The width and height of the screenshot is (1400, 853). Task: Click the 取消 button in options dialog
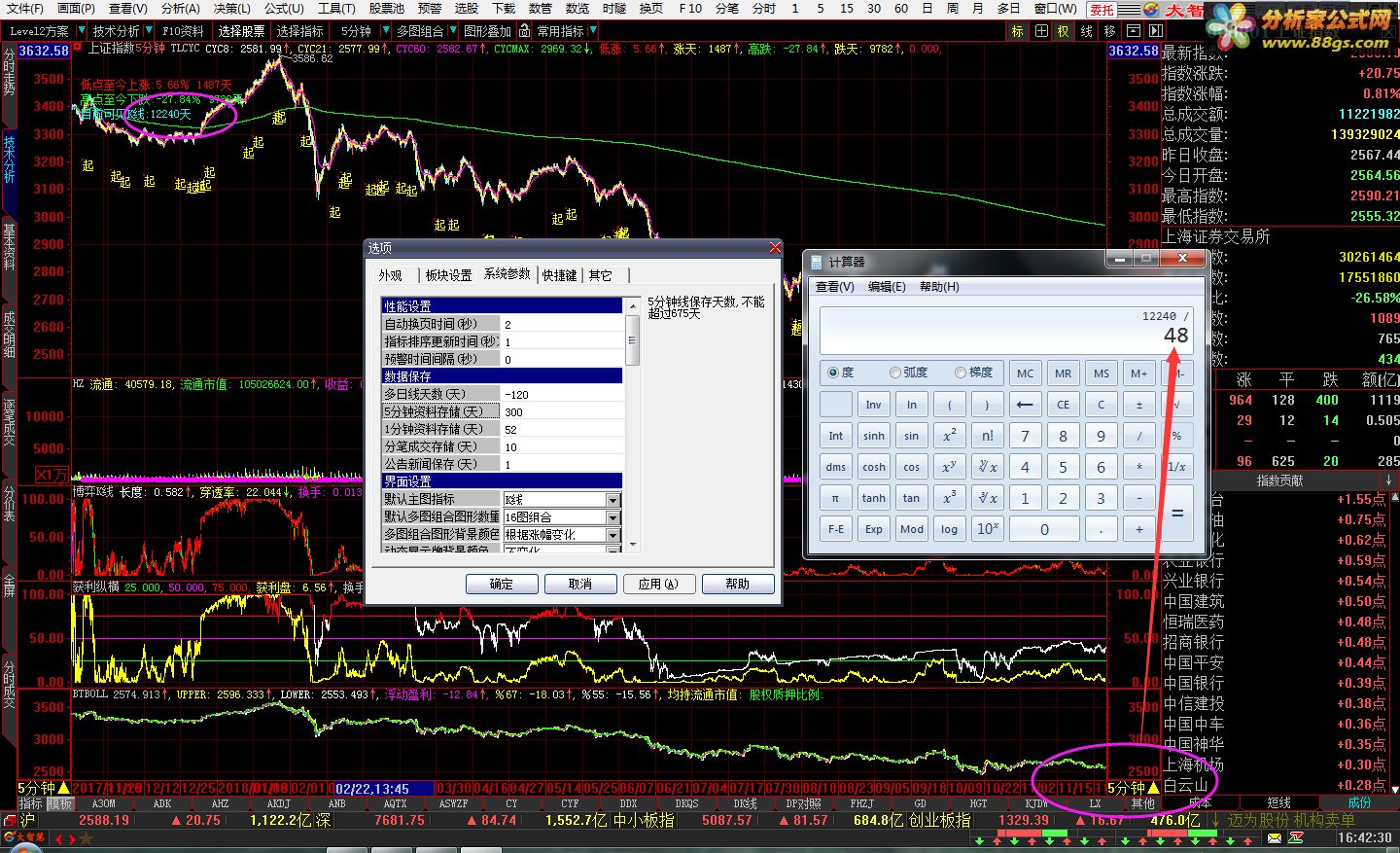pos(580,584)
